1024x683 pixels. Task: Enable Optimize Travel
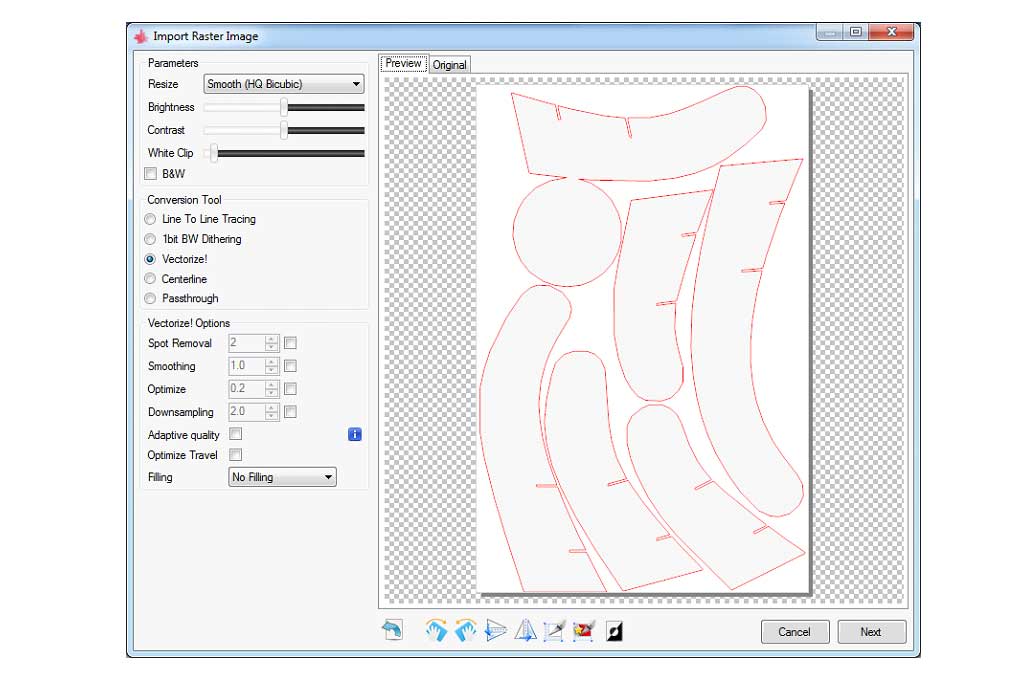(236, 455)
